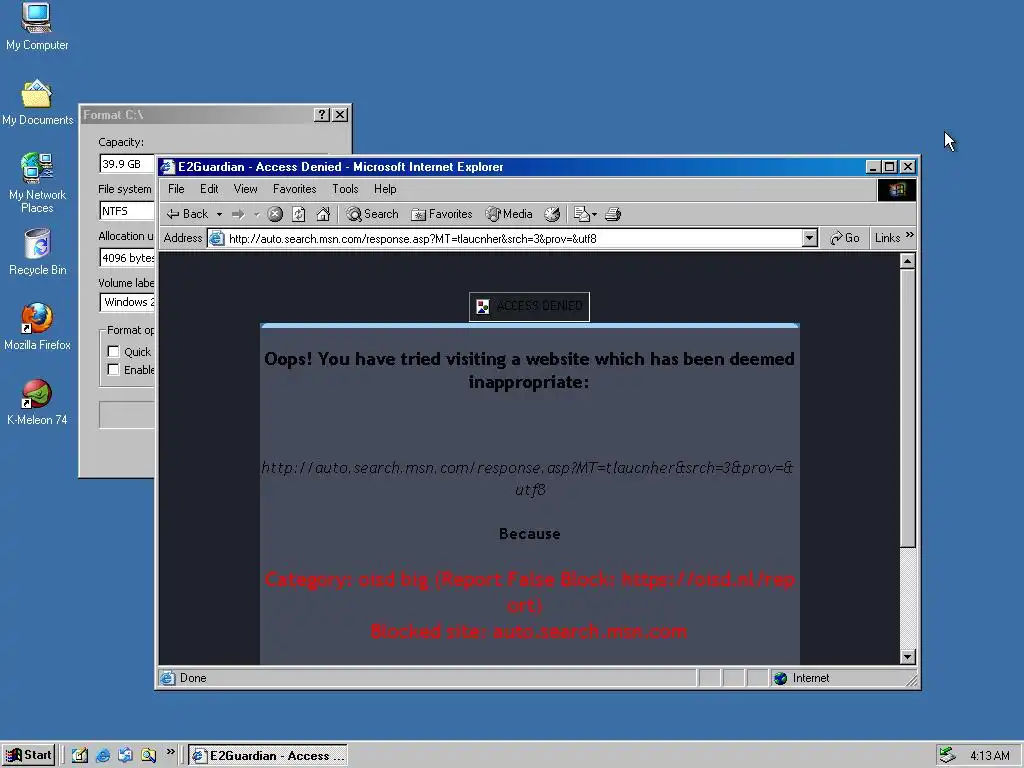
Task: Click the first Quick Launch icon
Action: point(80,756)
